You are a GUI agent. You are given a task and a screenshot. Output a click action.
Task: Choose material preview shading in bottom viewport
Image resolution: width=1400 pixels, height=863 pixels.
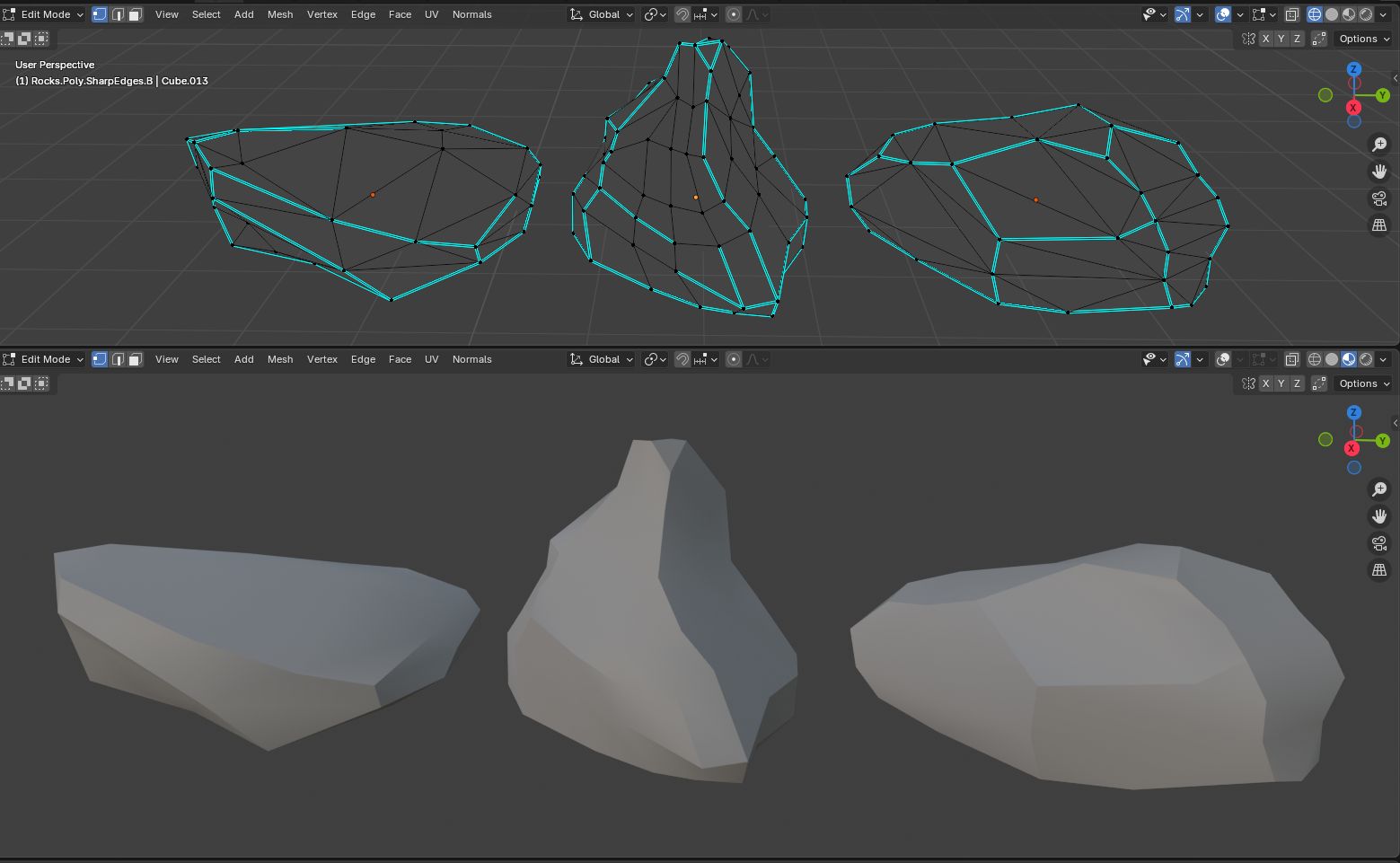(1349, 359)
